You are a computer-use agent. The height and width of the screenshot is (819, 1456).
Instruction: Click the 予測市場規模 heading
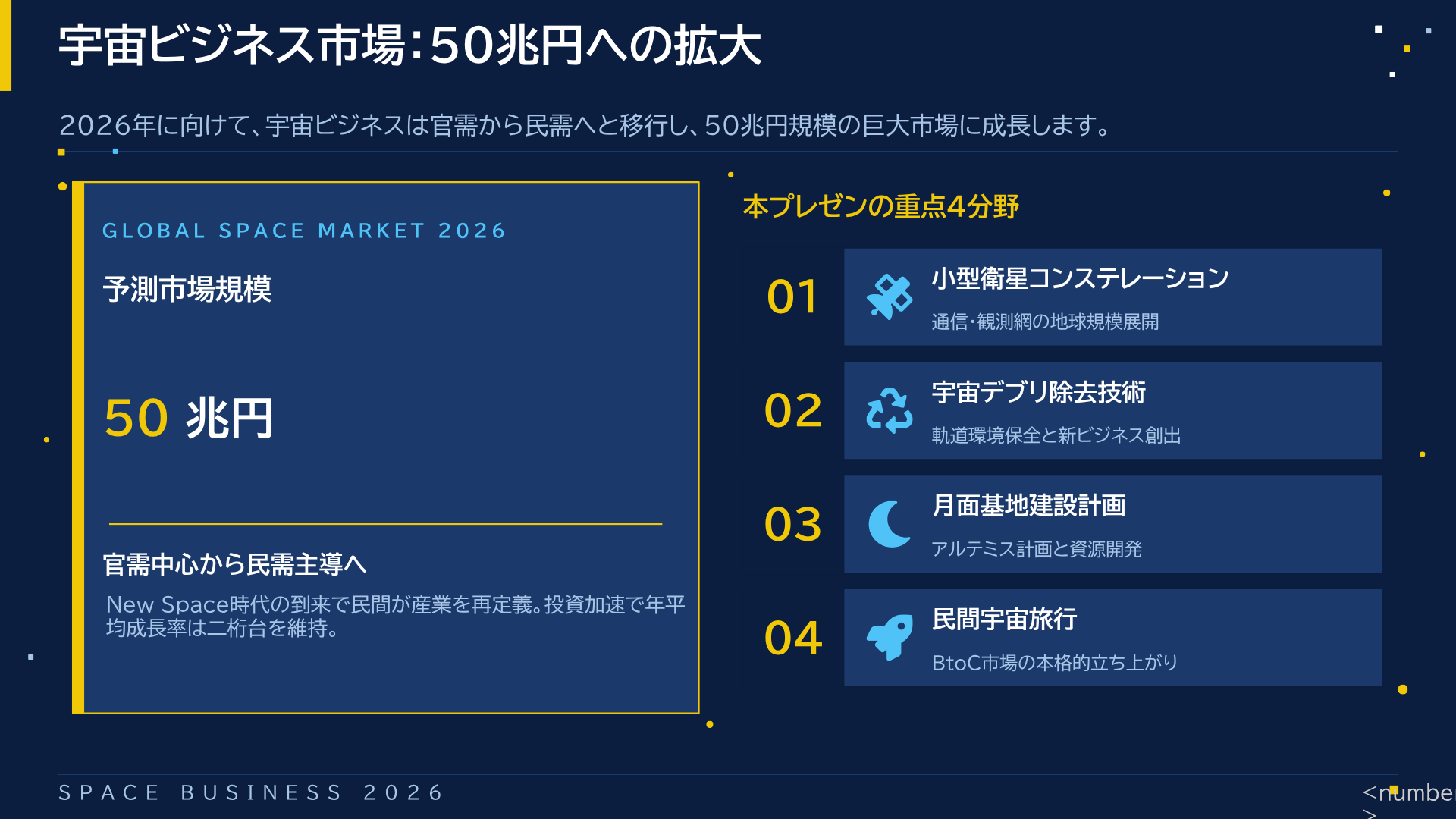[x=187, y=289]
